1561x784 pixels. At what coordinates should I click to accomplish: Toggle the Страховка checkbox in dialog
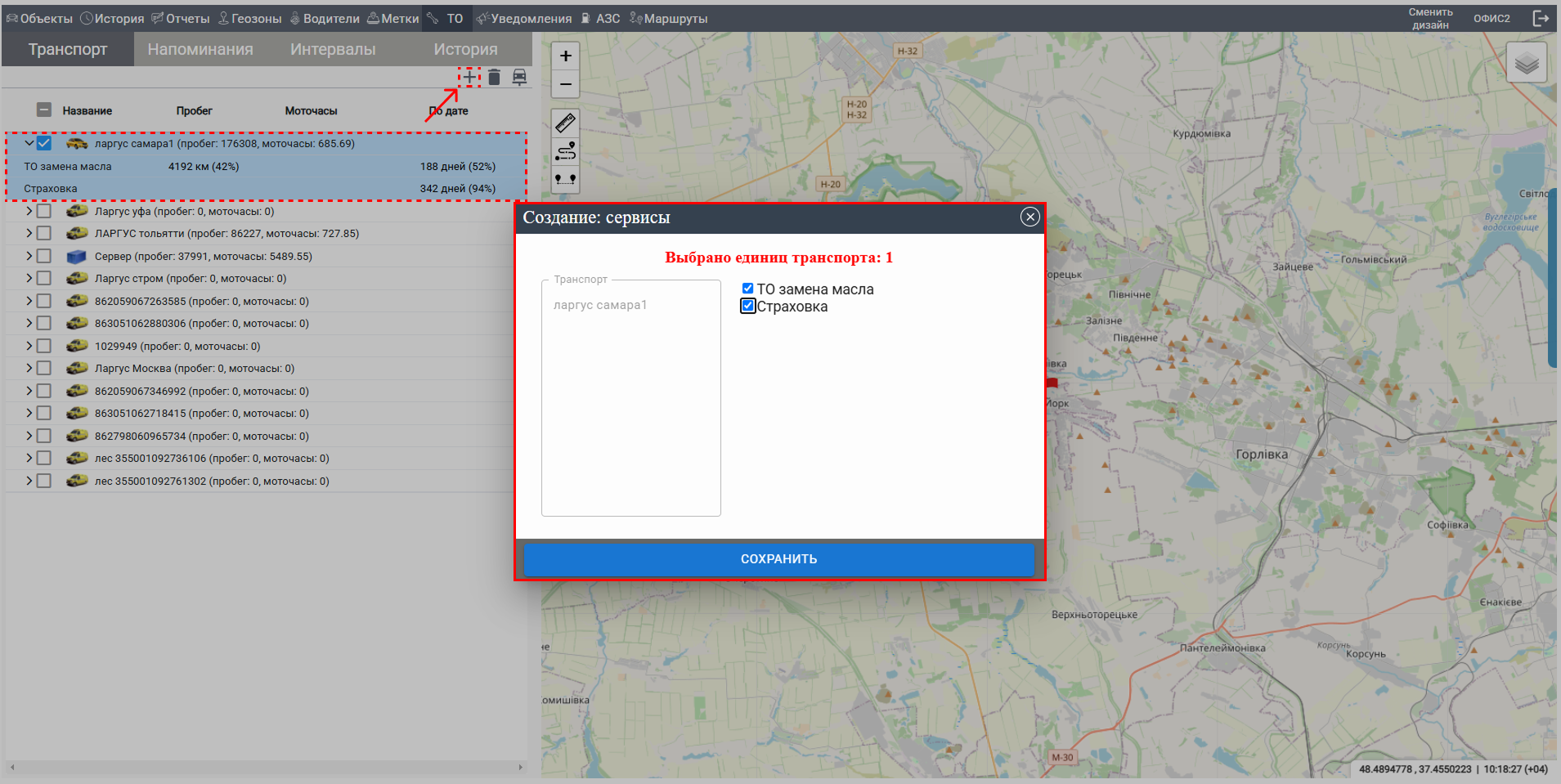(747, 306)
